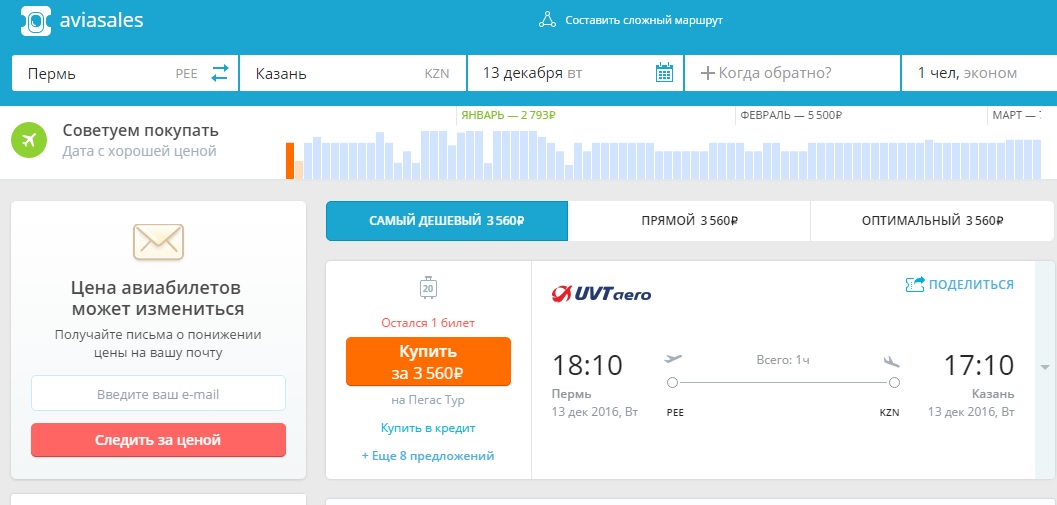Viewport: 1057px width, 505px height.
Task: Click the email input field
Action: coord(158,394)
